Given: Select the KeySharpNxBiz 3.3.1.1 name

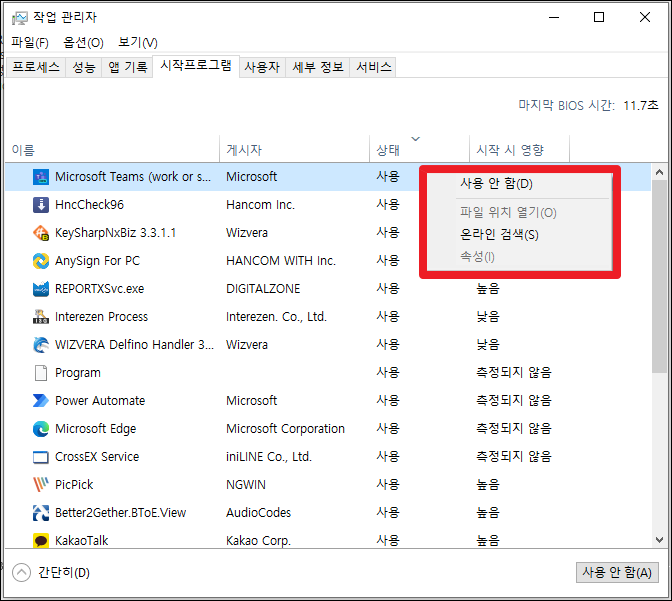Looking at the screenshot, I should coord(116,233).
